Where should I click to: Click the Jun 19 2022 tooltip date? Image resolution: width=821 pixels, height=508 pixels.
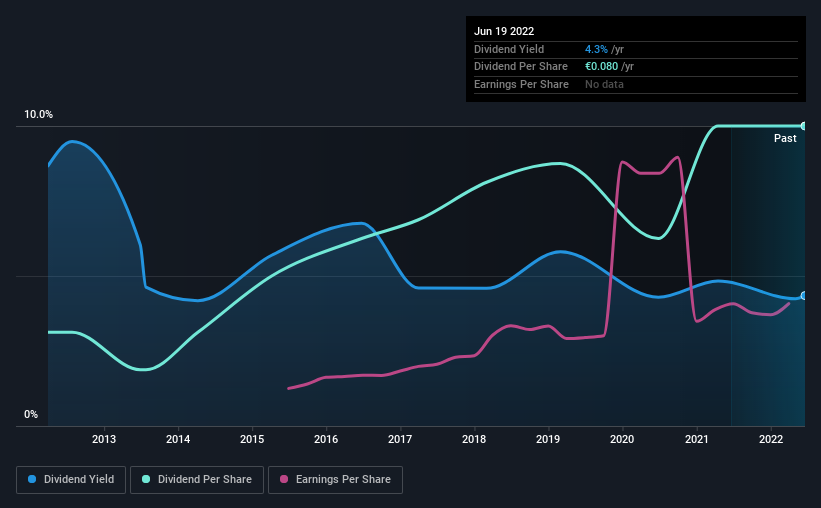[504, 31]
